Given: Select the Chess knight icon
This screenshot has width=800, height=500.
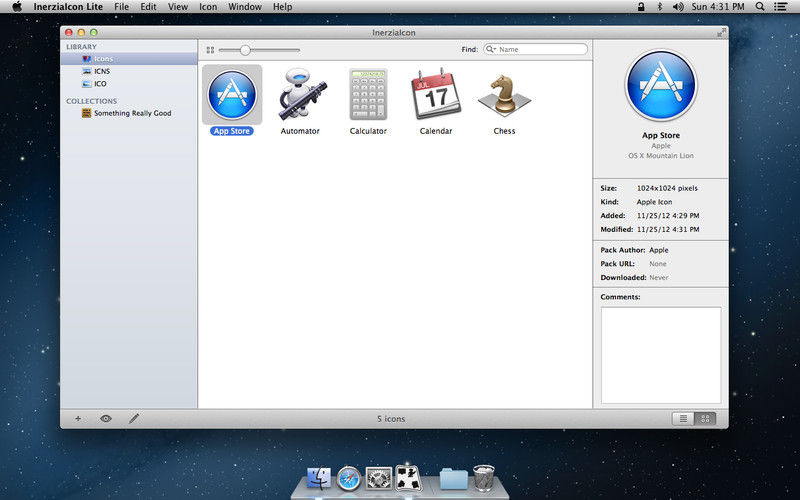Looking at the screenshot, I should click(x=504, y=95).
